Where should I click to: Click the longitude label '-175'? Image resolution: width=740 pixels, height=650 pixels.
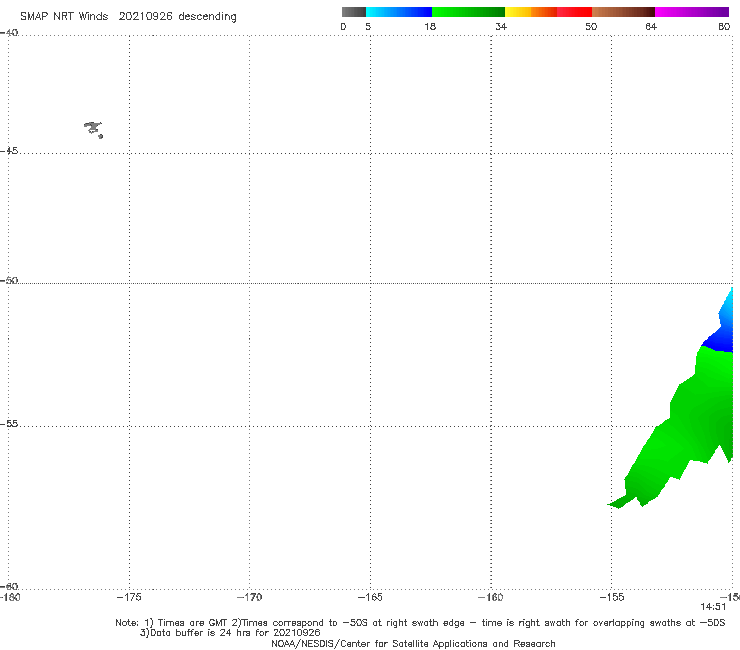129,597
